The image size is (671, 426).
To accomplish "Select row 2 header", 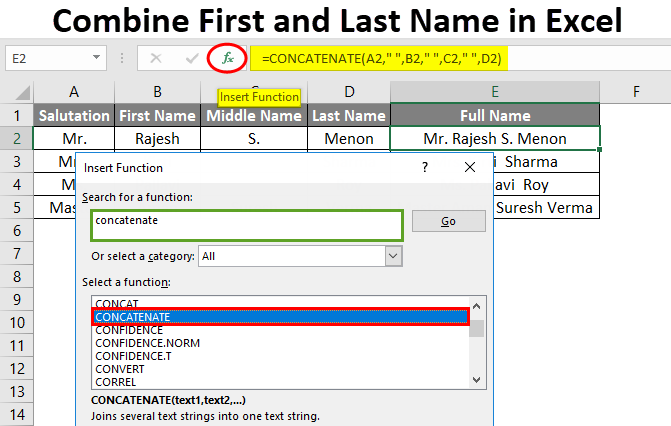I will (17, 139).
